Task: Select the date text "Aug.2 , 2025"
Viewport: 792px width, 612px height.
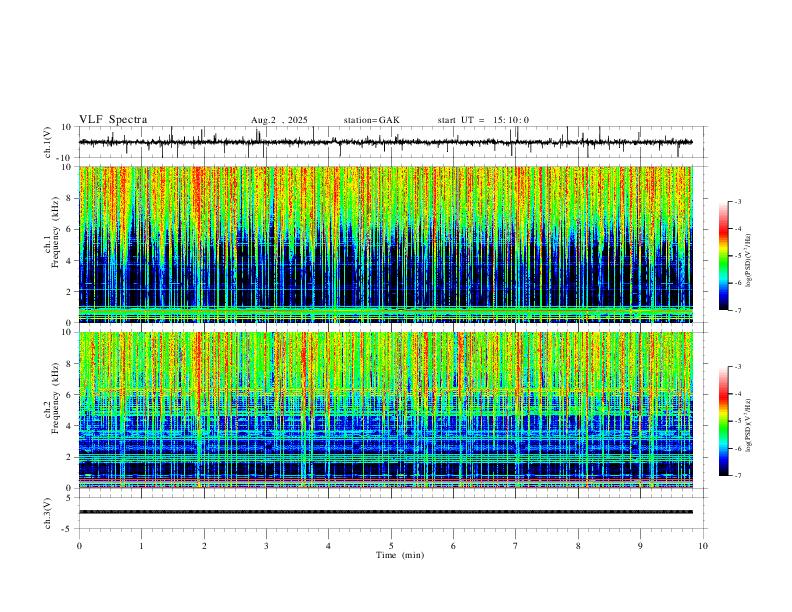Action: click(279, 120)
